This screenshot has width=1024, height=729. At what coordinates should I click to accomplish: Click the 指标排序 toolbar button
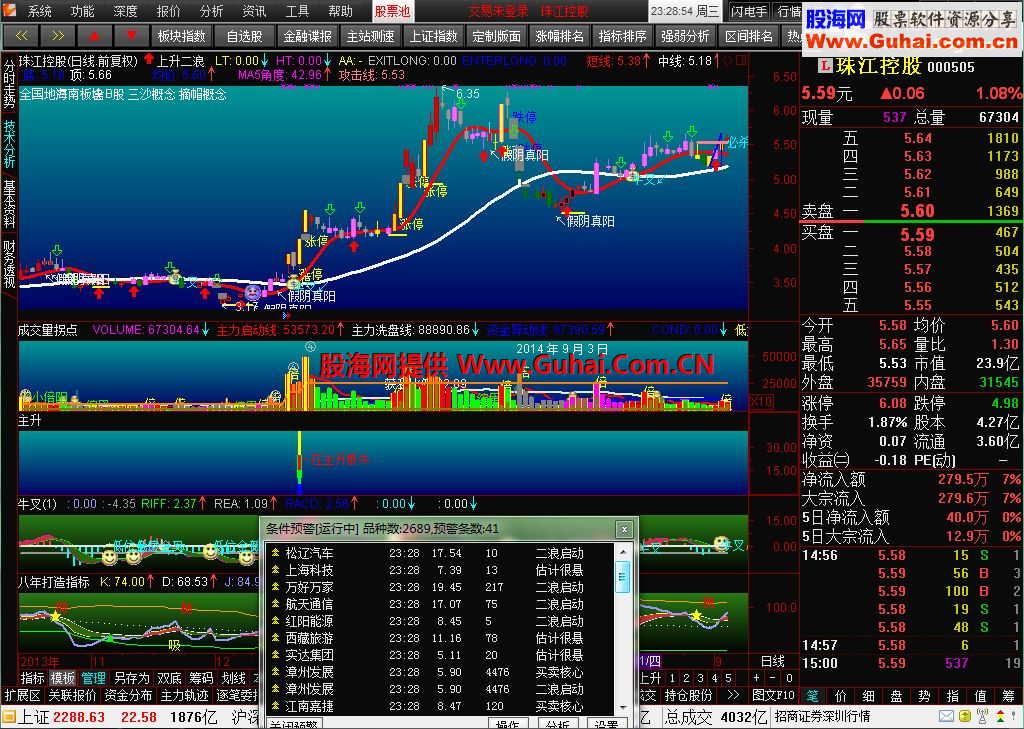pos(622,36)
